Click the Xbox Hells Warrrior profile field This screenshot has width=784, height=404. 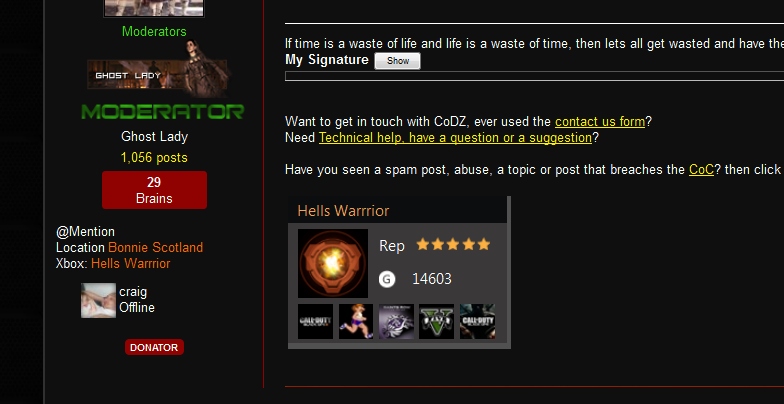(113, 264)
